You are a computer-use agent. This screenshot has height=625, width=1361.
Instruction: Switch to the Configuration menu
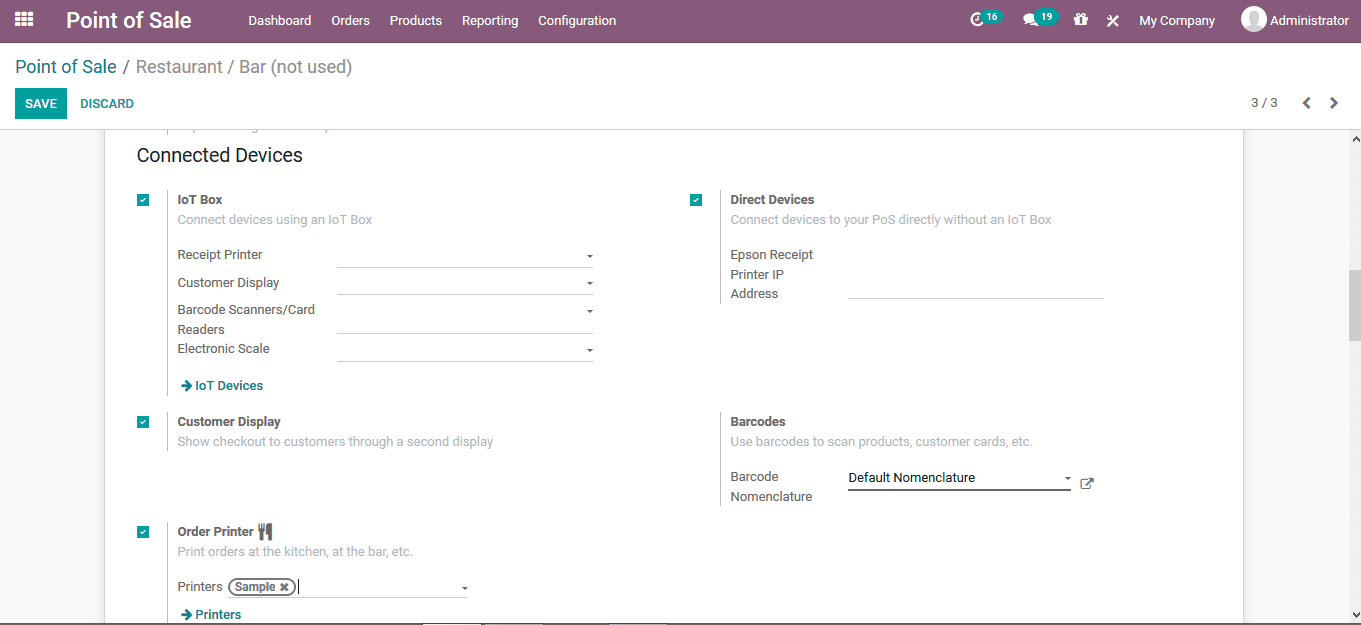pos(576,20)
